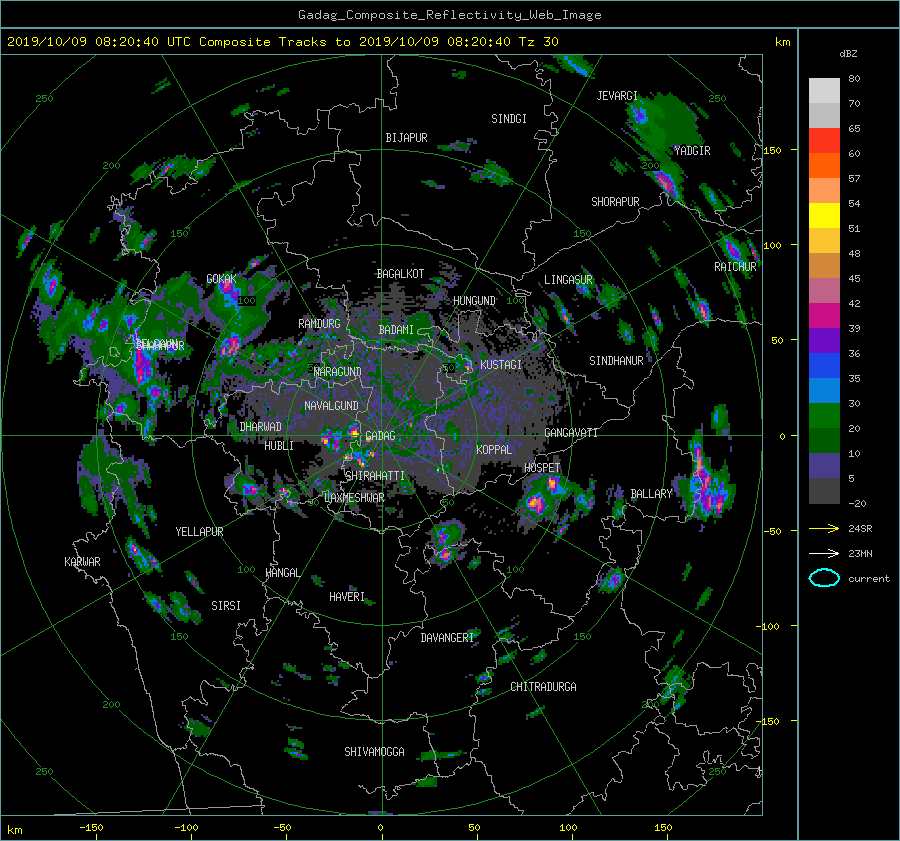Click the SHORAPUR city label

coord(615,201)
